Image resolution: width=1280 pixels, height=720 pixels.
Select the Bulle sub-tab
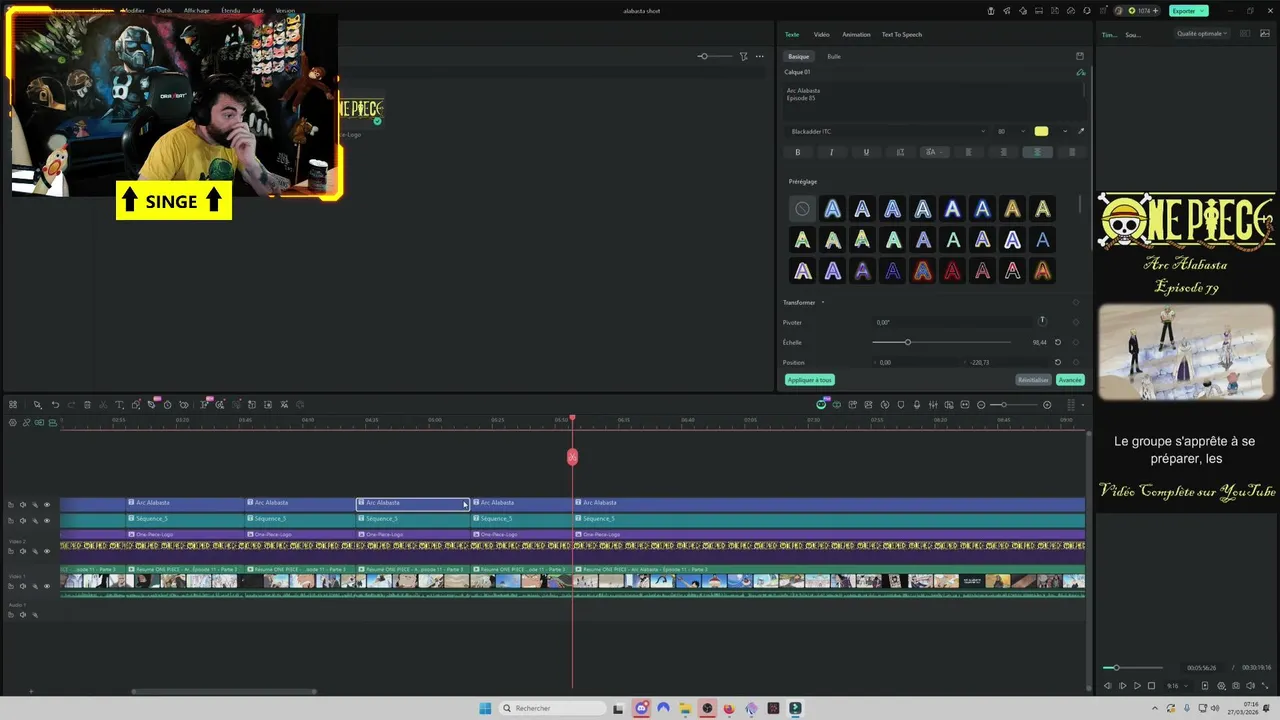pyautogui.click(x=834, y=56)
